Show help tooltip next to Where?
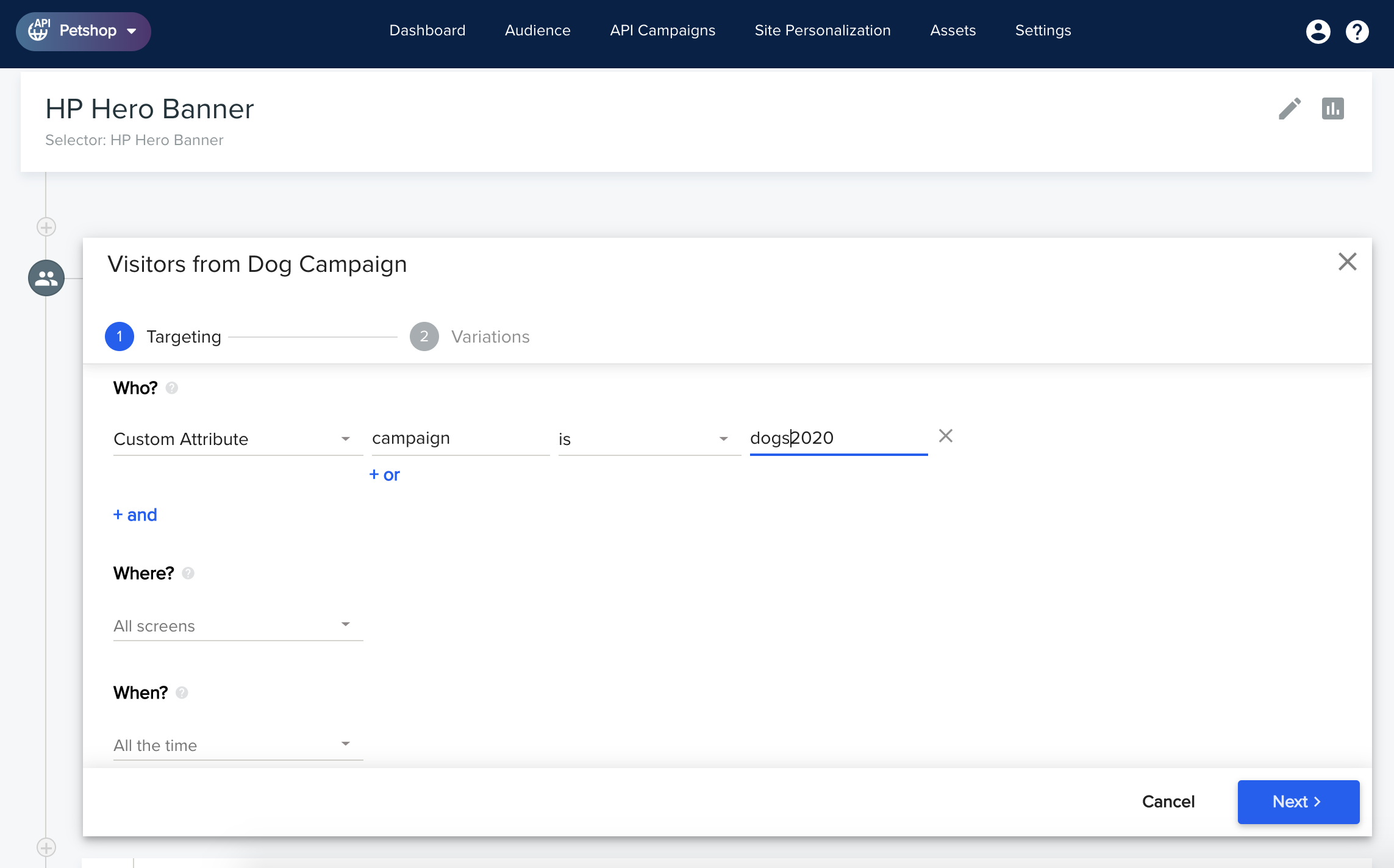The image size is (1394, 868). (188, 573)
